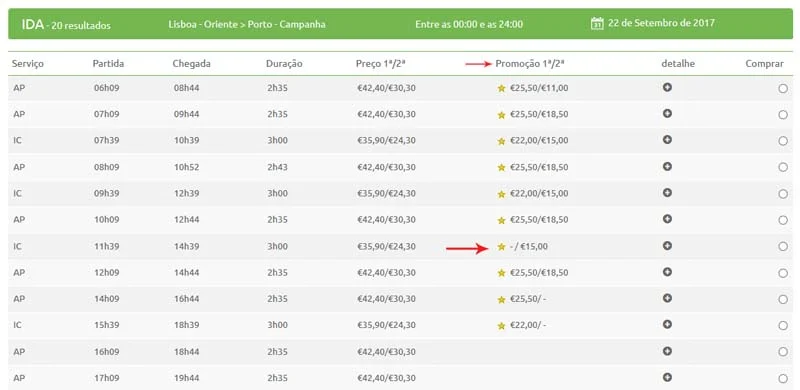This screenshot has height=390, width=800.
Task: Choose the 17h09 AP radio button
Action: point(783,378)
